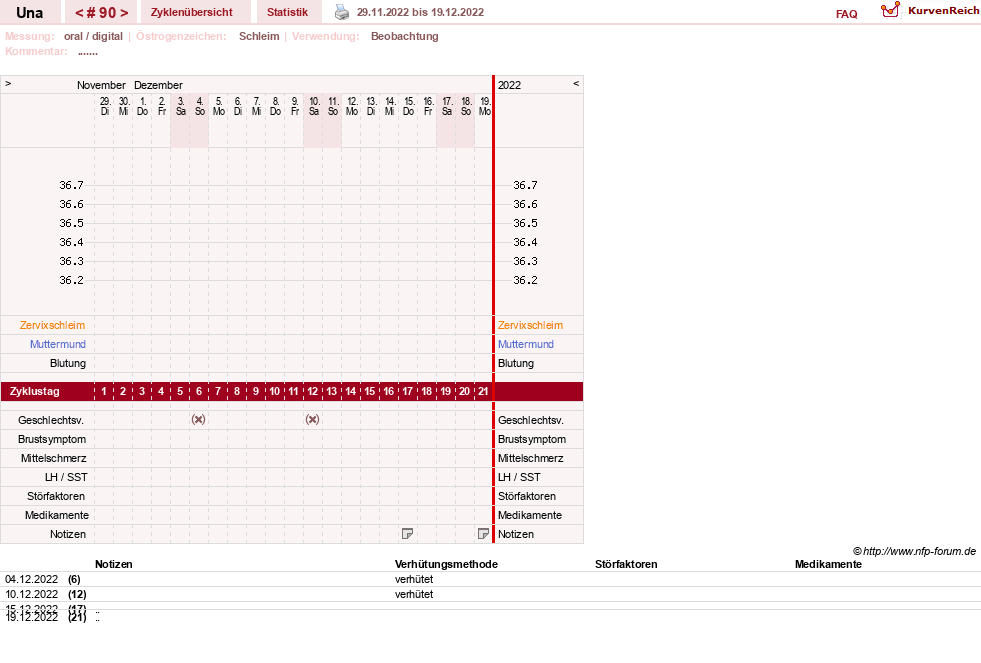Click the Zyklustag row label

(x=35, y=392)
